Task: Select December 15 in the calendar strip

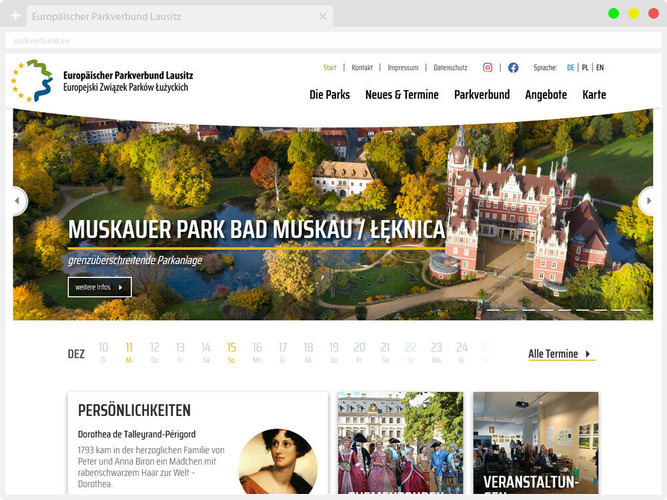Action: [231, 352]
